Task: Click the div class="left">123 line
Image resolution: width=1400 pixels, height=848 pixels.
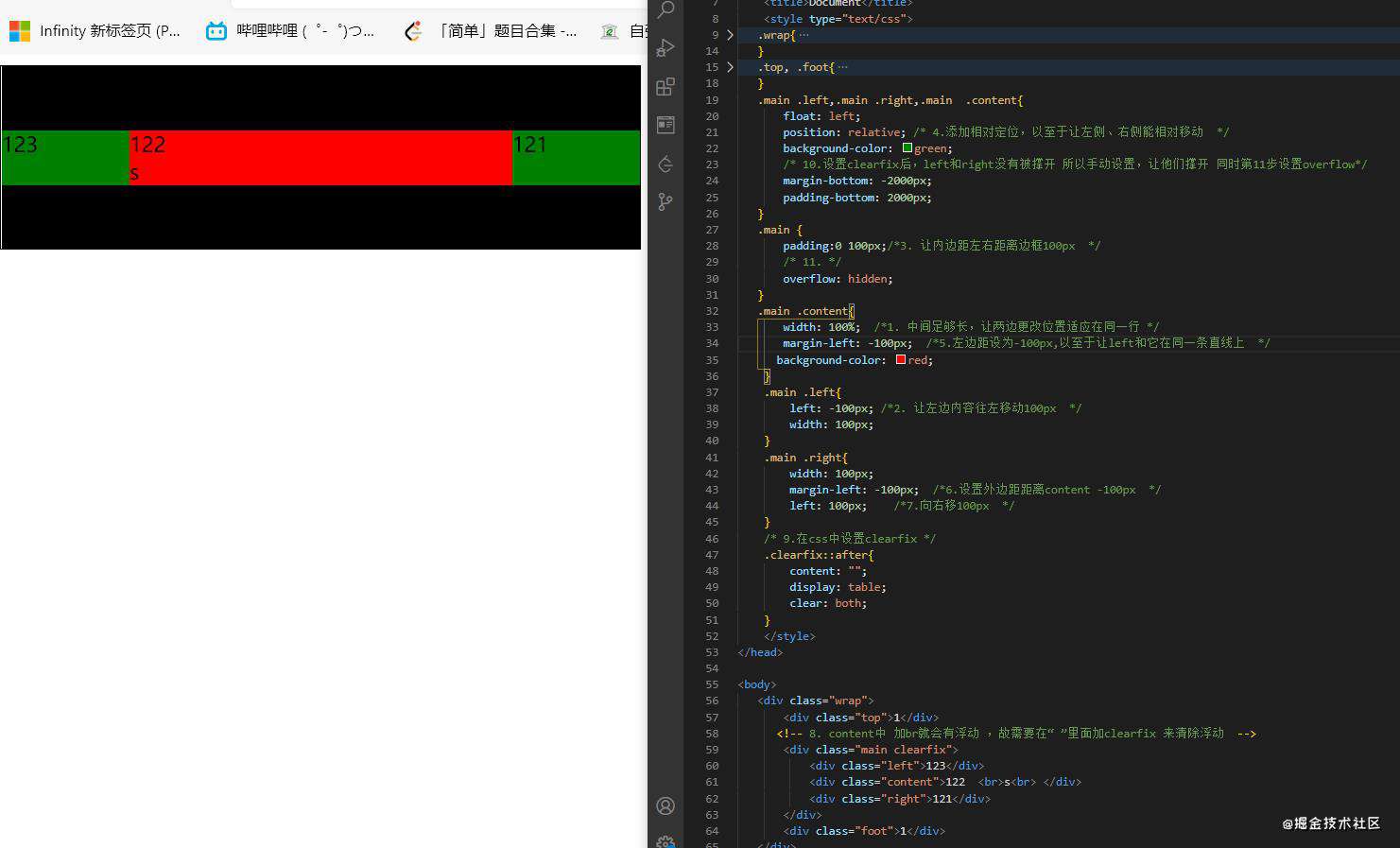Action: tap(896, 766)
